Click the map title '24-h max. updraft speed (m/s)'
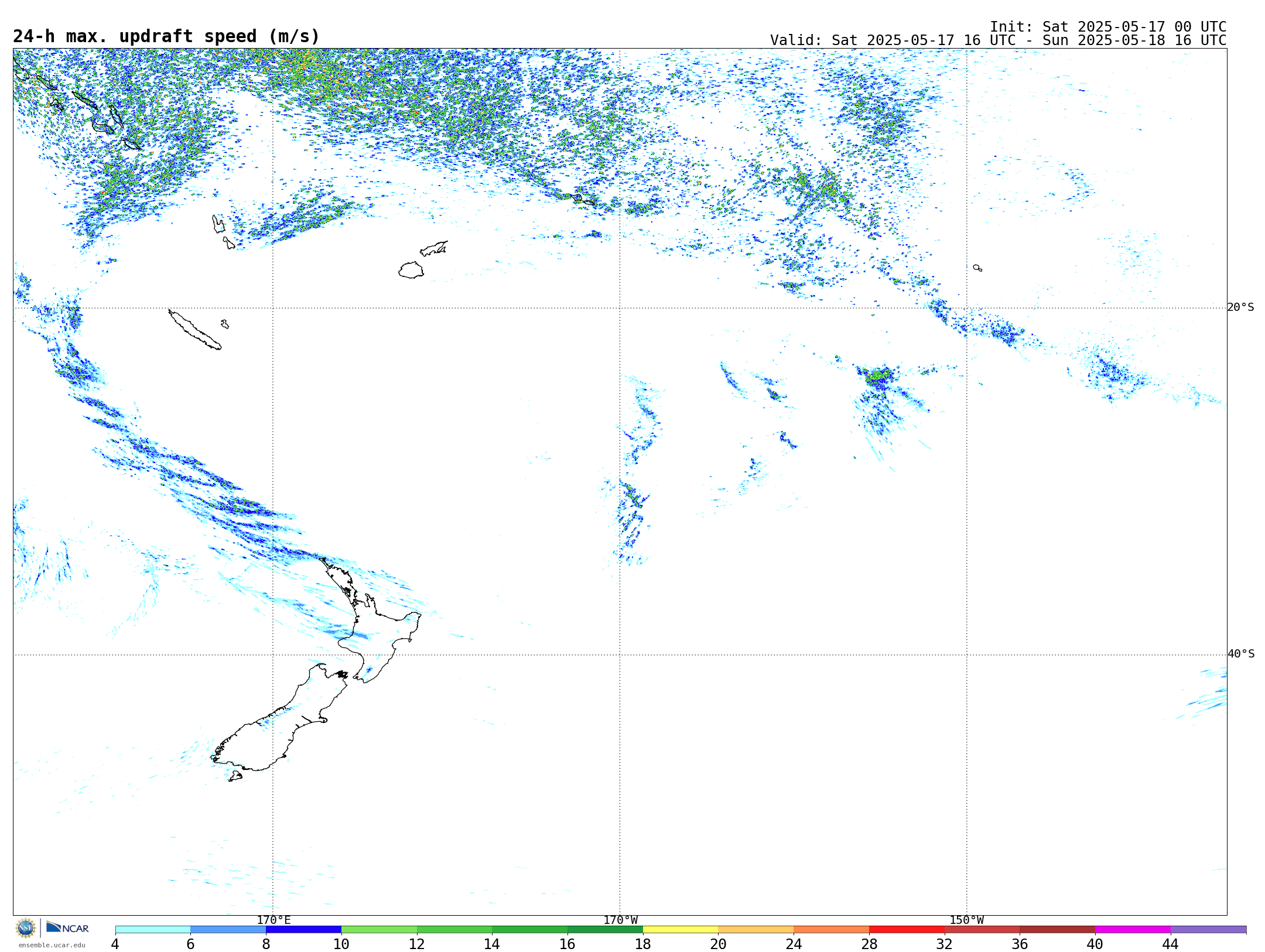Screen dimensions: 1265x952 click(166, 36)
